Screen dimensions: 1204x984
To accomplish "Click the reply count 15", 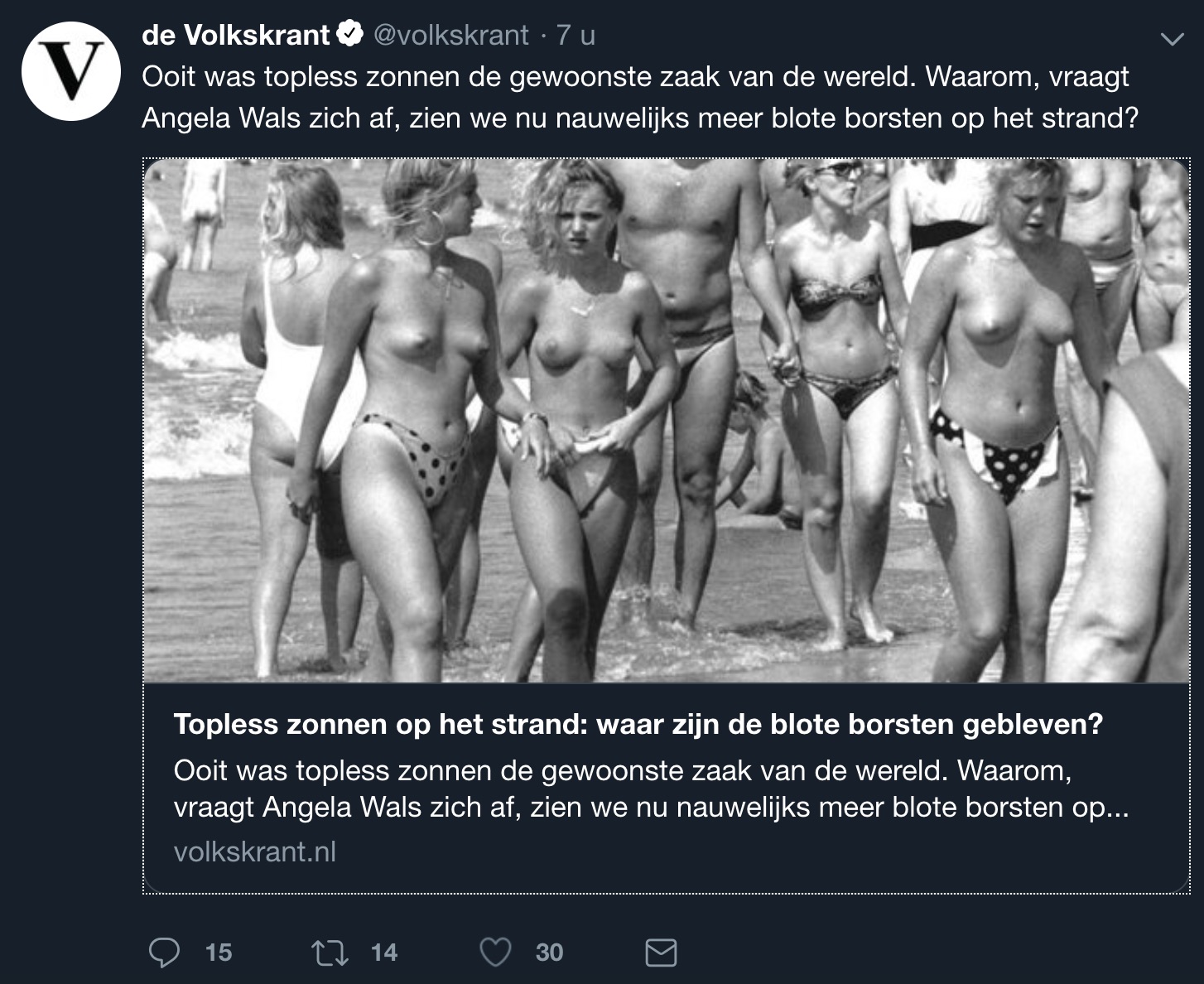I will (x=219, y=953).
